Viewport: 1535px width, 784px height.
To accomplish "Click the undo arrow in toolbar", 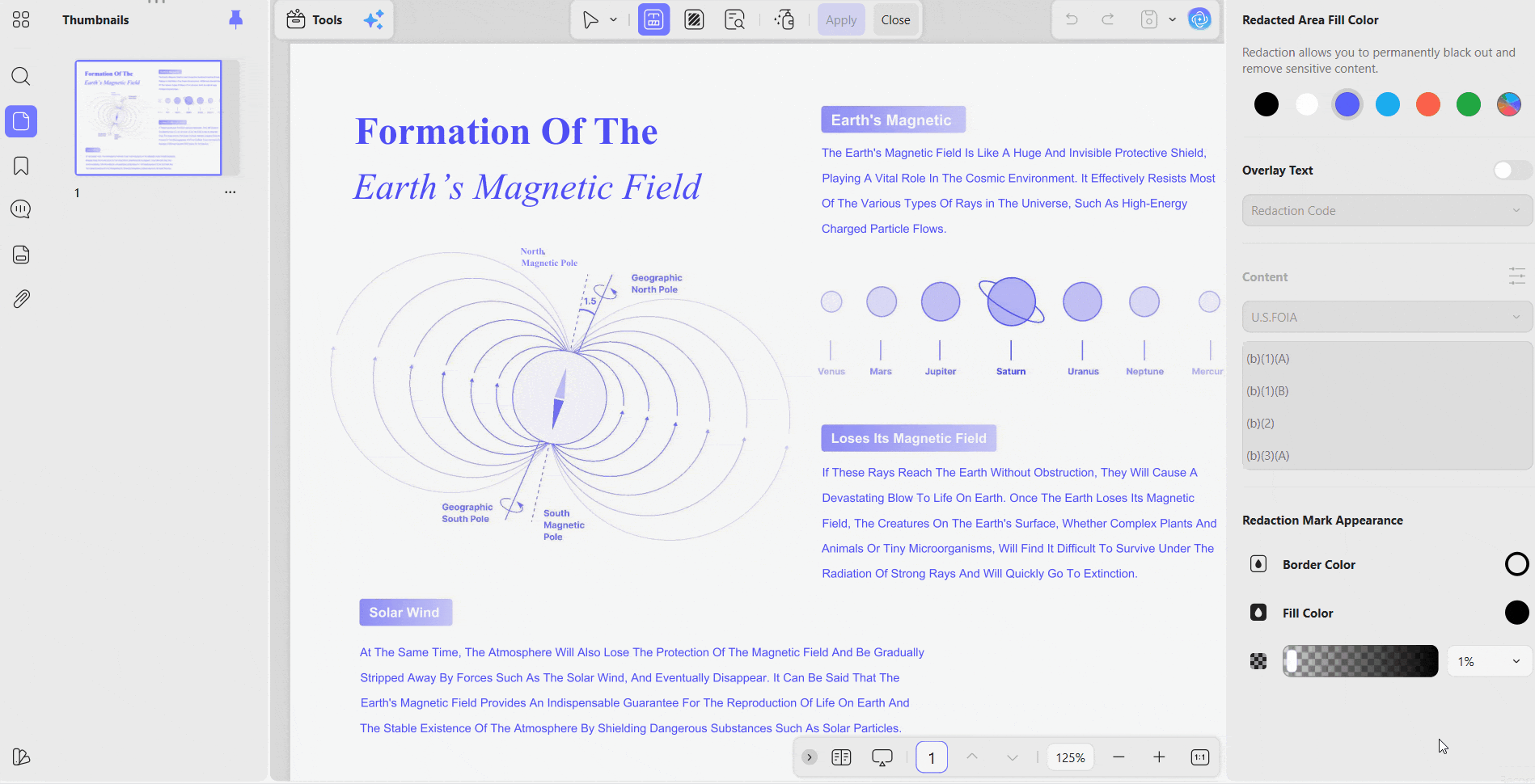I will coord(1072,19).
